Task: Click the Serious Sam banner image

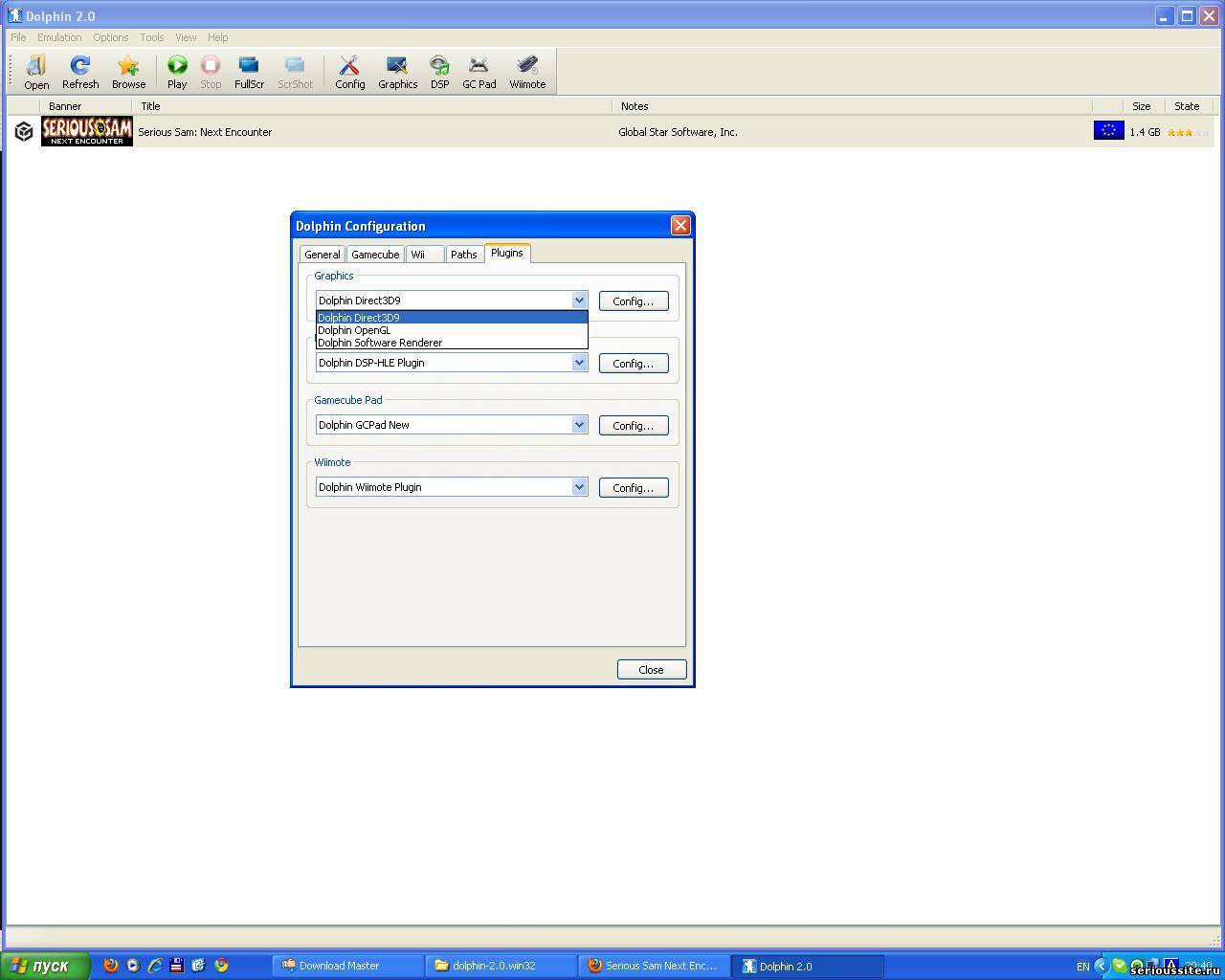Action: (87, 132)
